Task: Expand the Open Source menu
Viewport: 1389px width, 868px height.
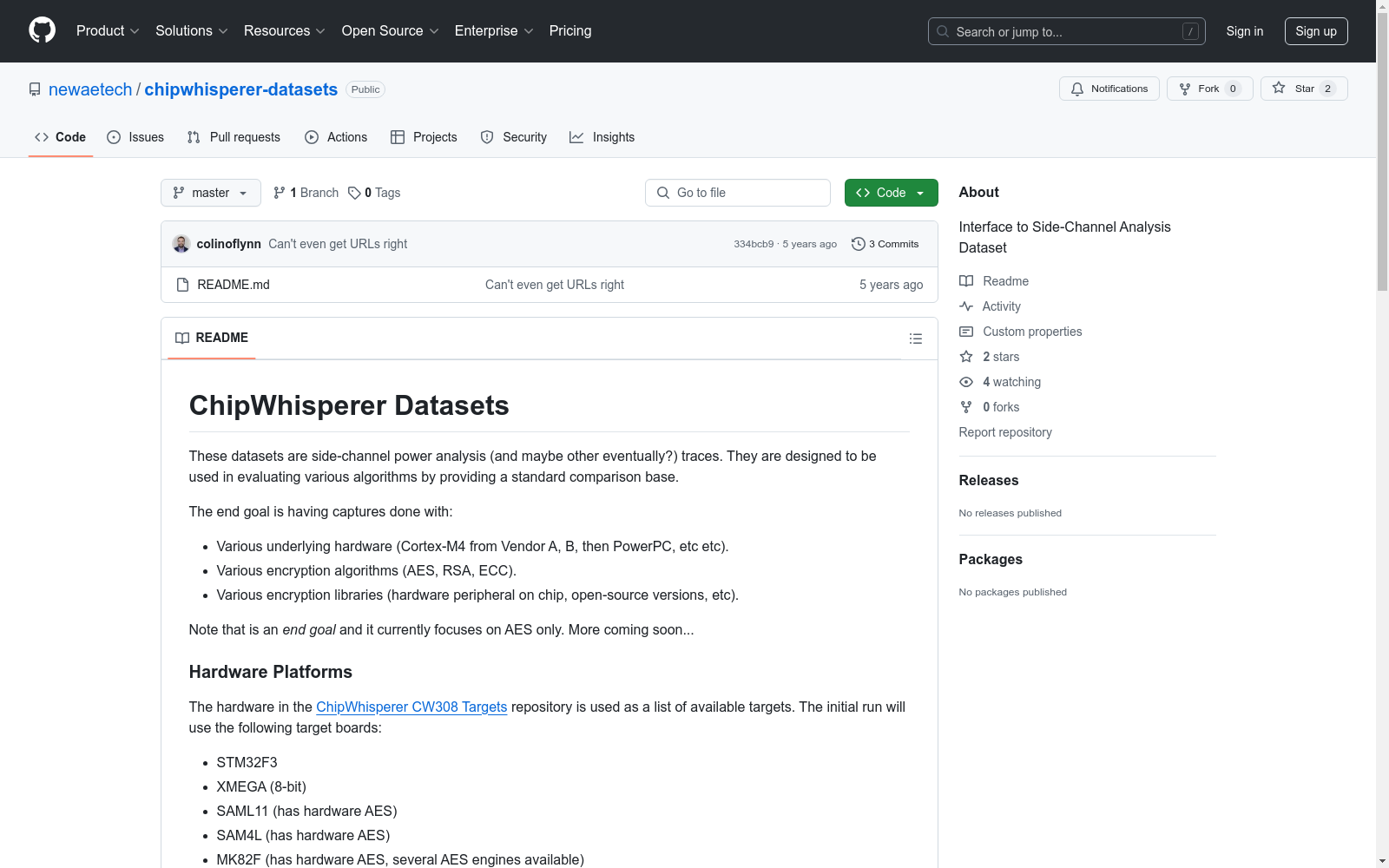Action: pos(391,31)
